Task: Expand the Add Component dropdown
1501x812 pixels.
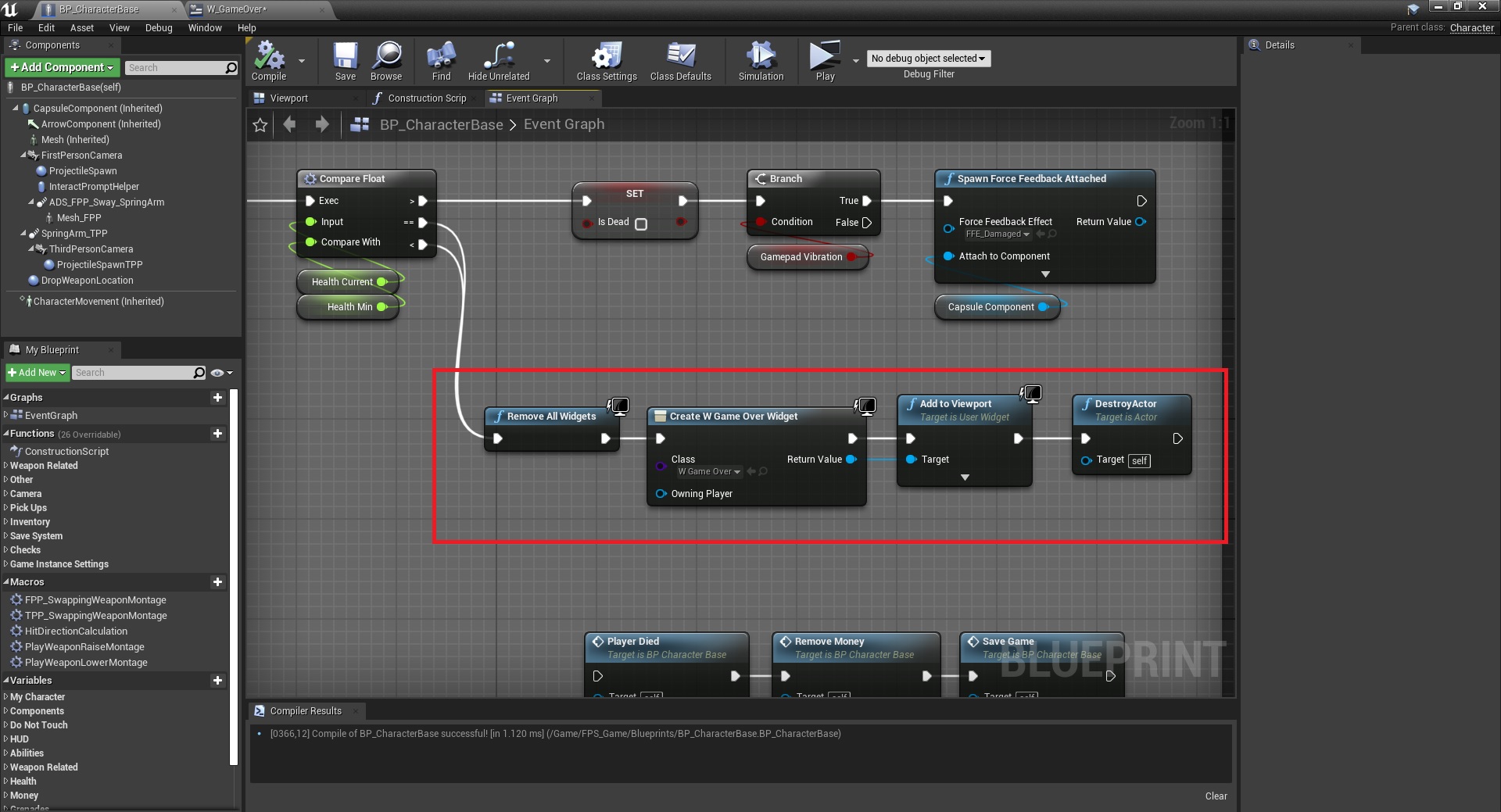Action: point(63,68)
